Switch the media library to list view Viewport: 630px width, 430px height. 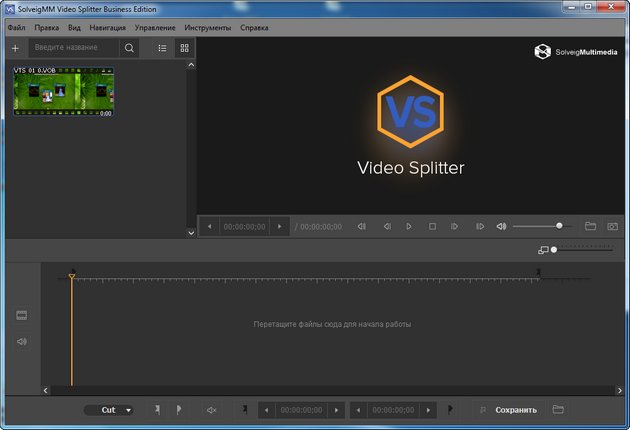click(163, 48)
